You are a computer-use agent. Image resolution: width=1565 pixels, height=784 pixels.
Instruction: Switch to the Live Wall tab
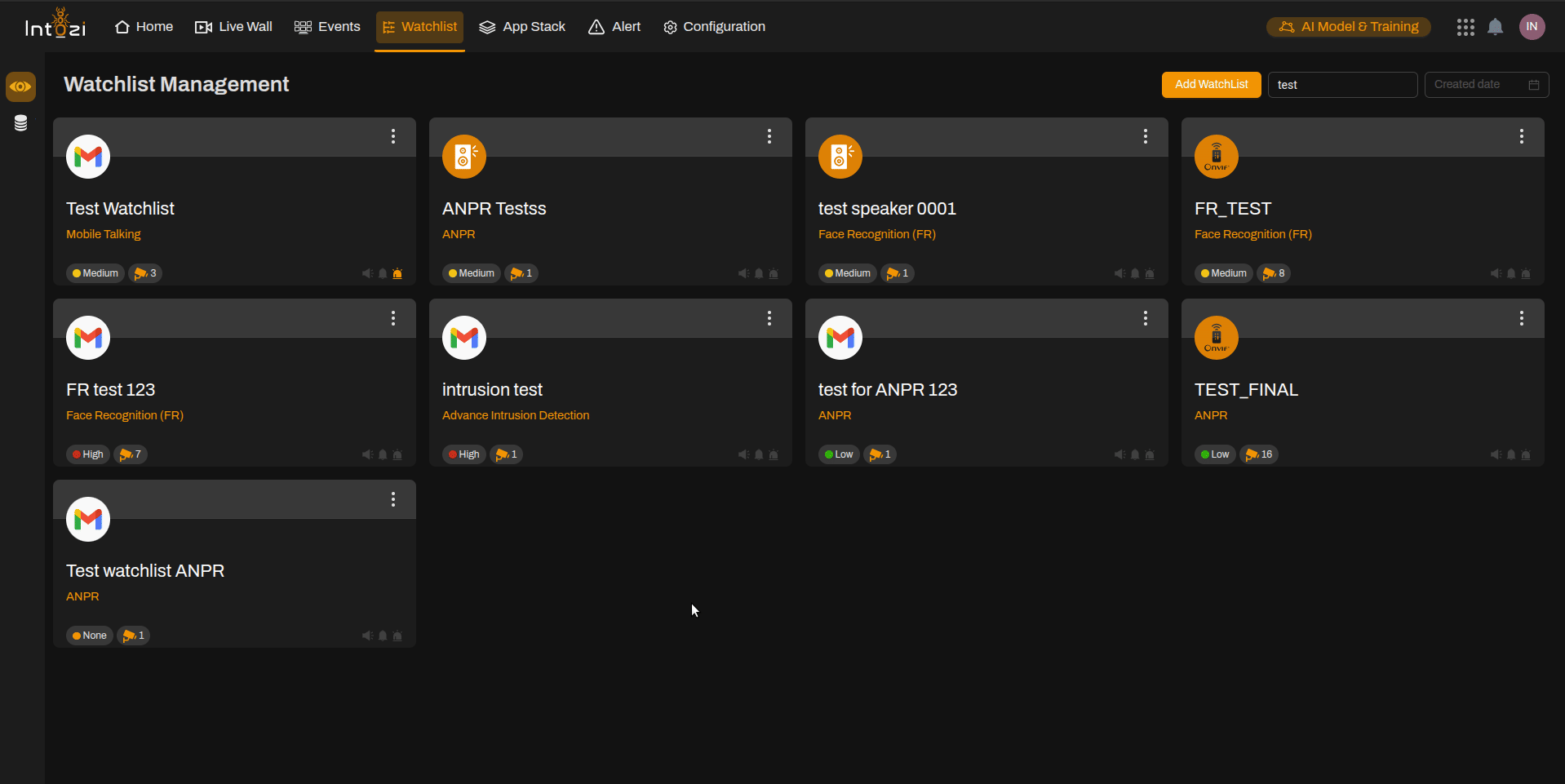click(233, 26)
